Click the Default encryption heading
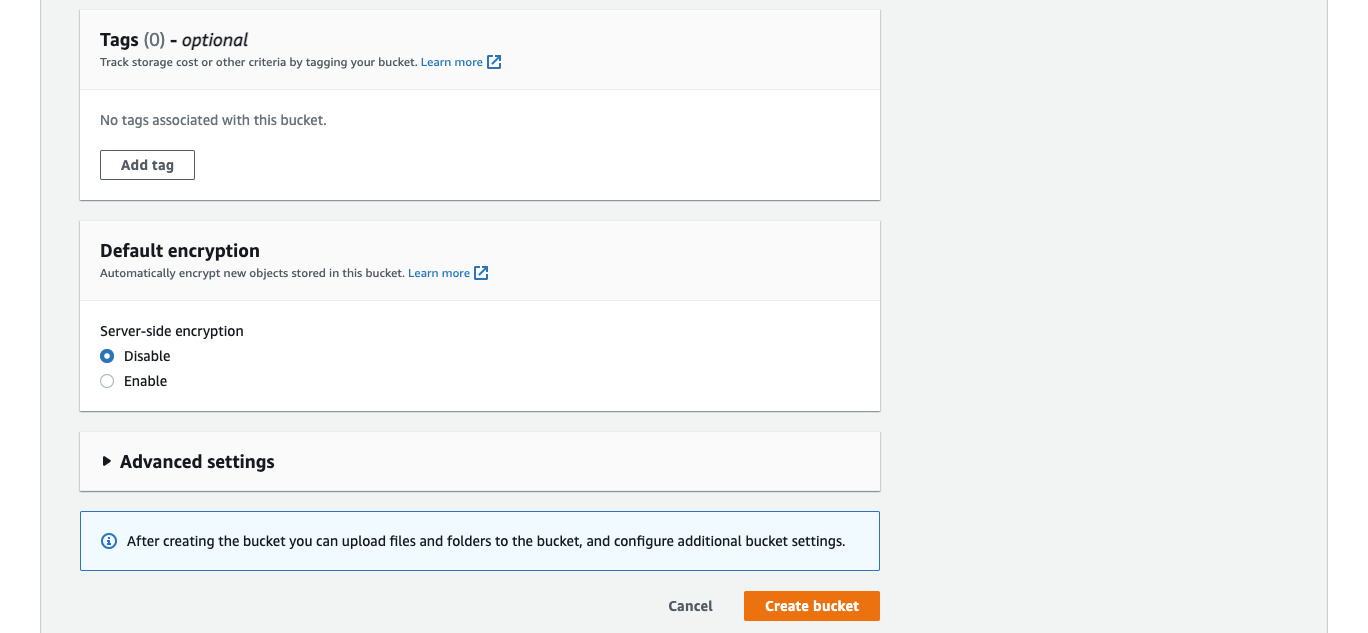The height and width of the screenshot is (633, 1368). click(x=179, y=250)
